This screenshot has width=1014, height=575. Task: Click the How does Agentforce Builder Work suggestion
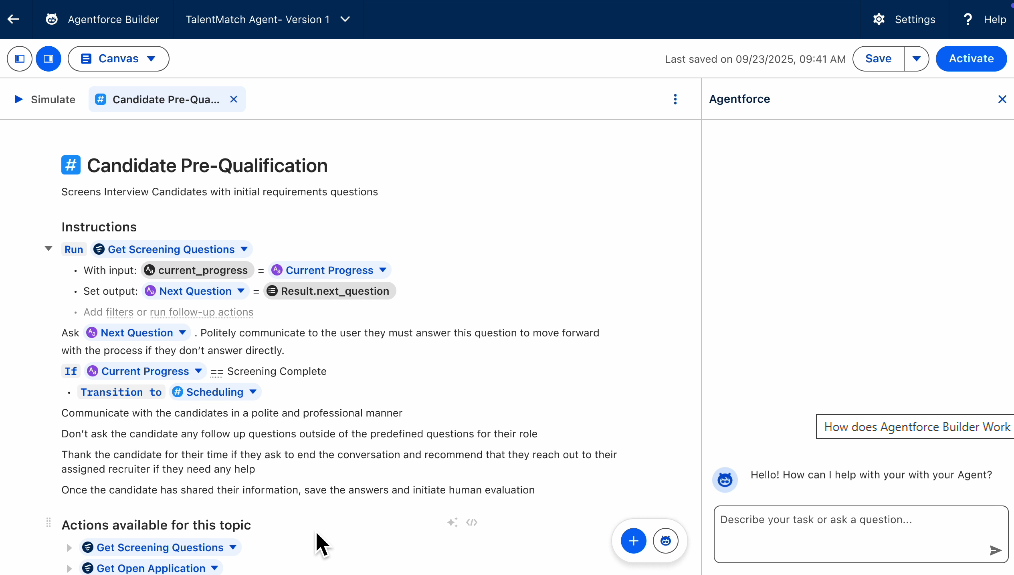pyautogui.click(x=915, y=427)
